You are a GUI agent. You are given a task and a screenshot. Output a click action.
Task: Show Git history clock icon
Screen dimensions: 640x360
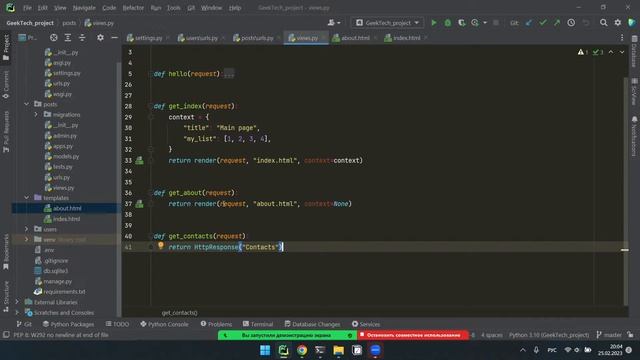[571, 23]
